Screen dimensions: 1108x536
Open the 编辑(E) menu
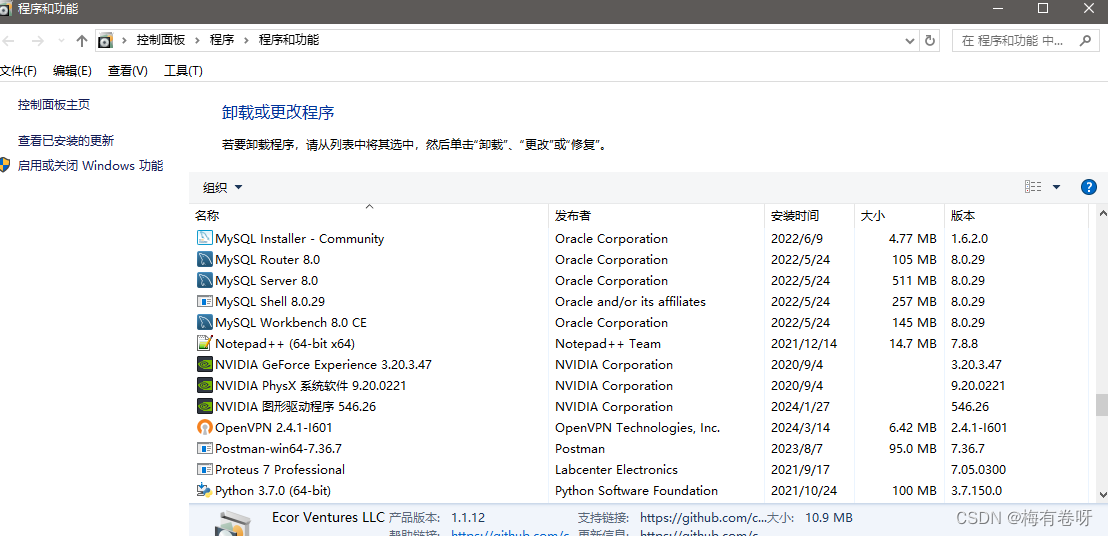(x=72, y=71)
